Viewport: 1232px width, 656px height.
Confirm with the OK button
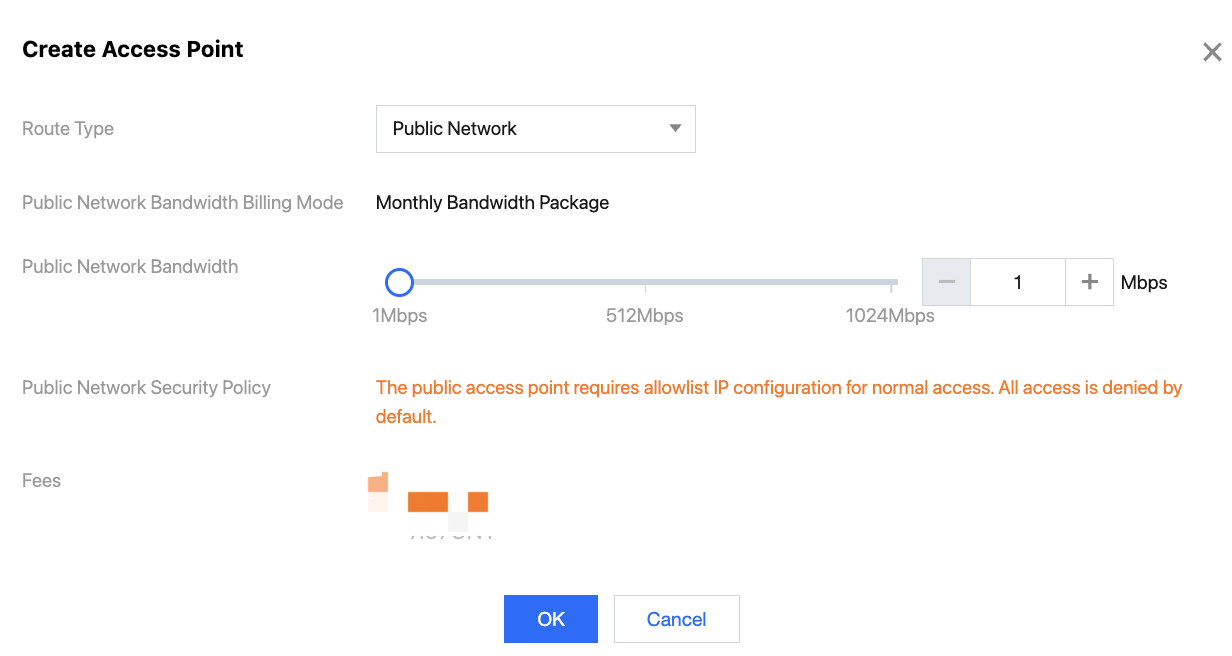[x=551, y=619]
